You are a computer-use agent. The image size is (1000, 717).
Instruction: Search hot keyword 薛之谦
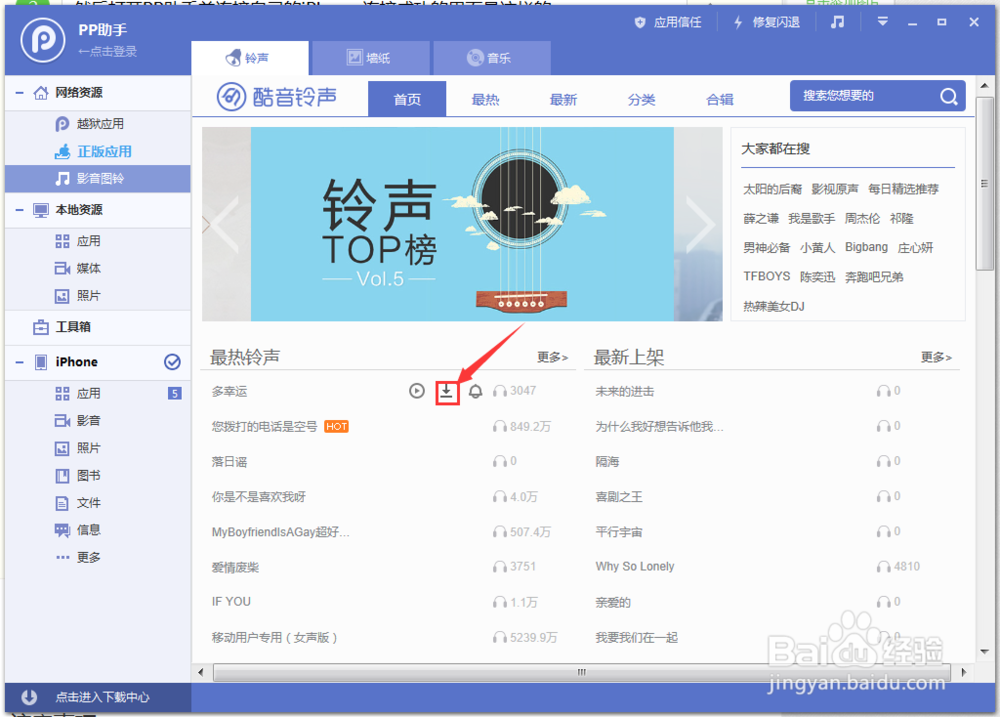(761, 219)
